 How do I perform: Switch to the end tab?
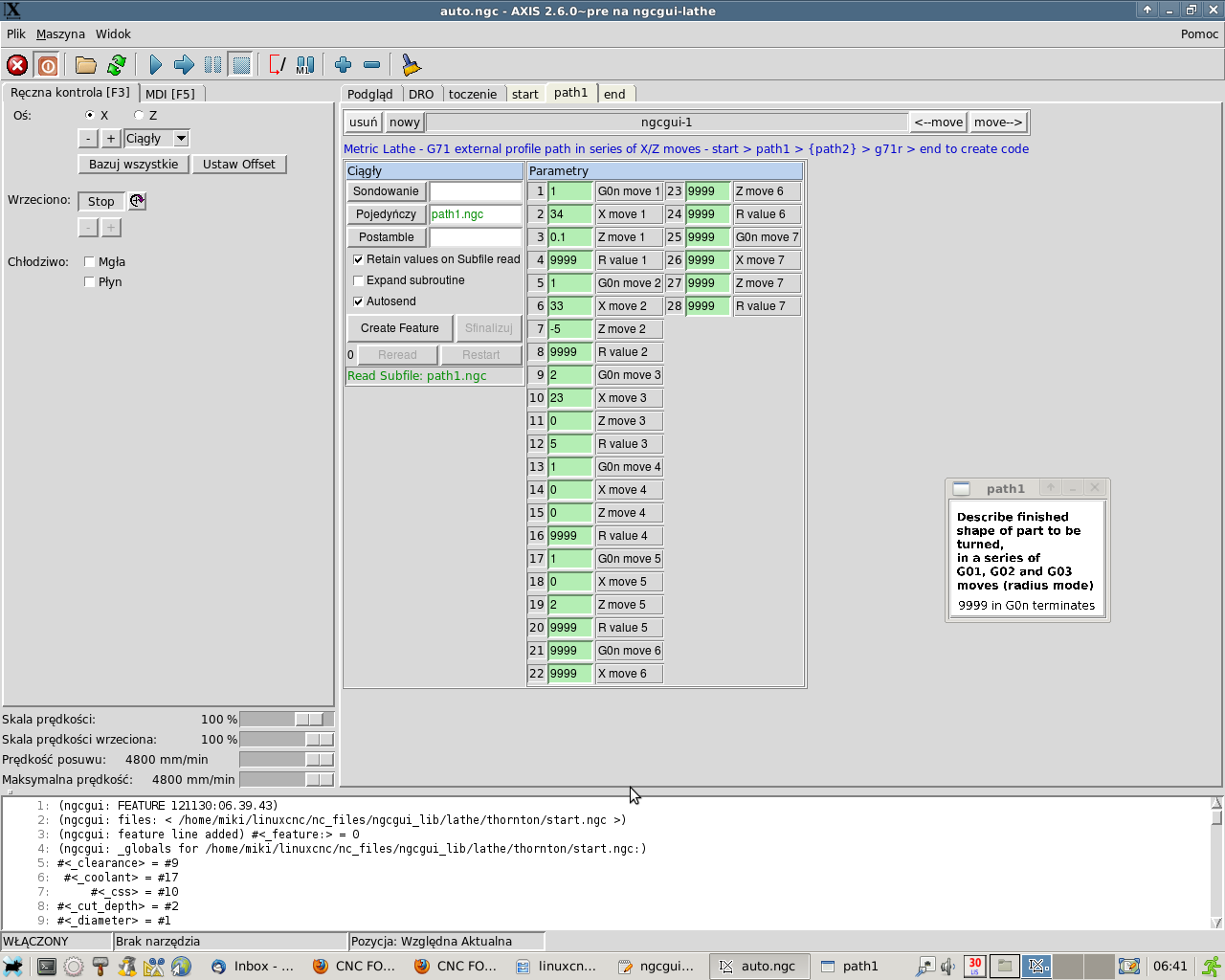[614, 94]
